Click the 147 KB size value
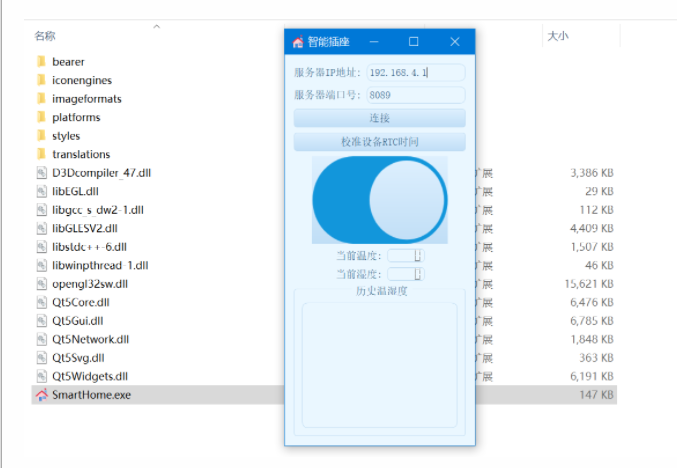 (x=596, y=395)
